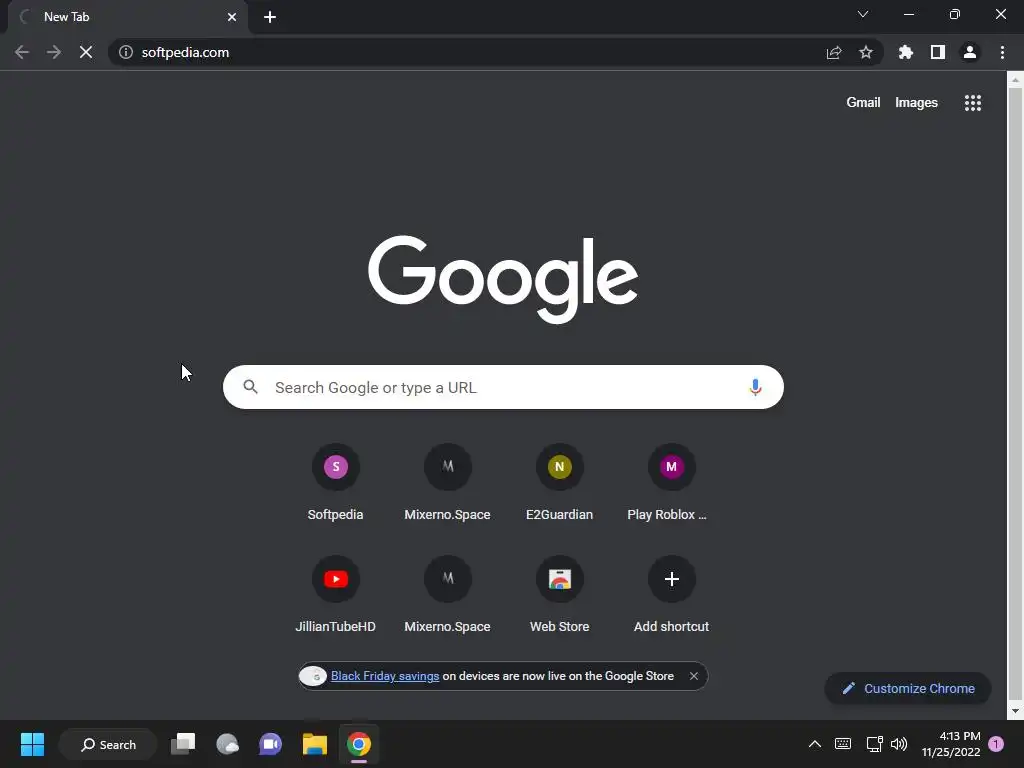The image size is (1024, 768).
Task: Open the notification count badge
Action: tap(996, 744)
